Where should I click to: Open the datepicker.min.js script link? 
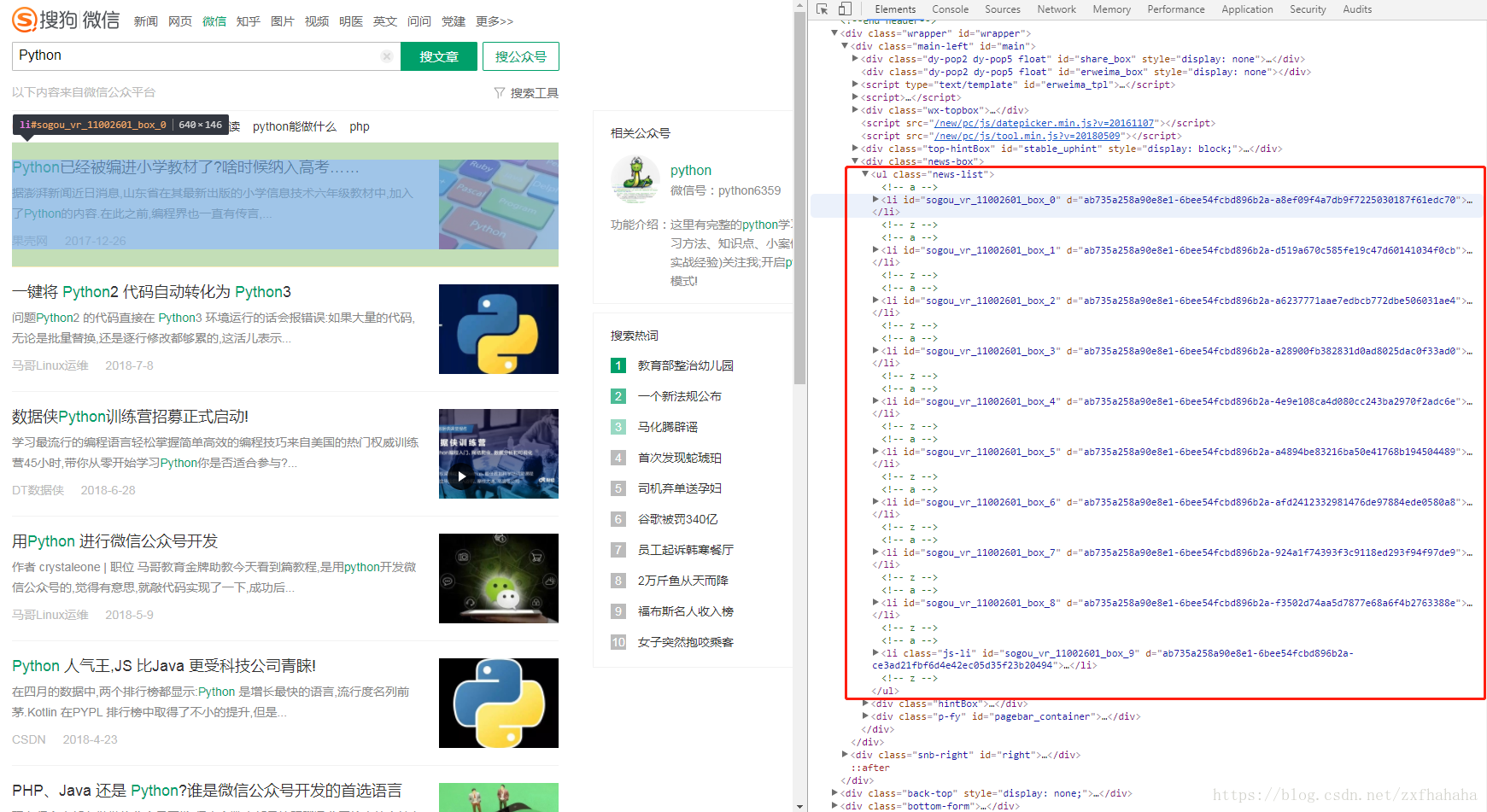[1045, 123]
